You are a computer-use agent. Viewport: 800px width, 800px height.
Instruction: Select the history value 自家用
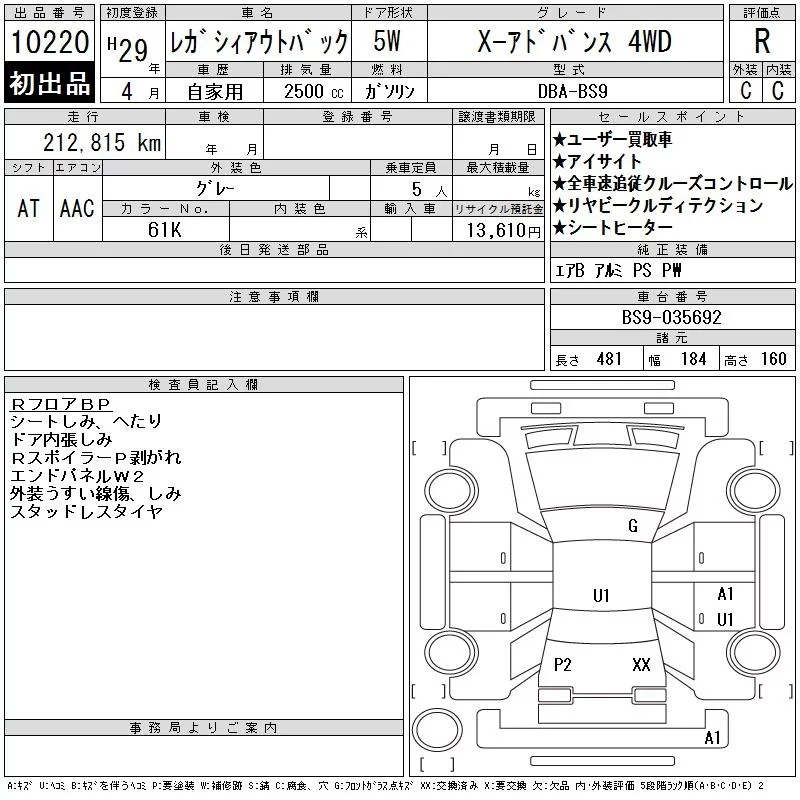pos(215,92)
